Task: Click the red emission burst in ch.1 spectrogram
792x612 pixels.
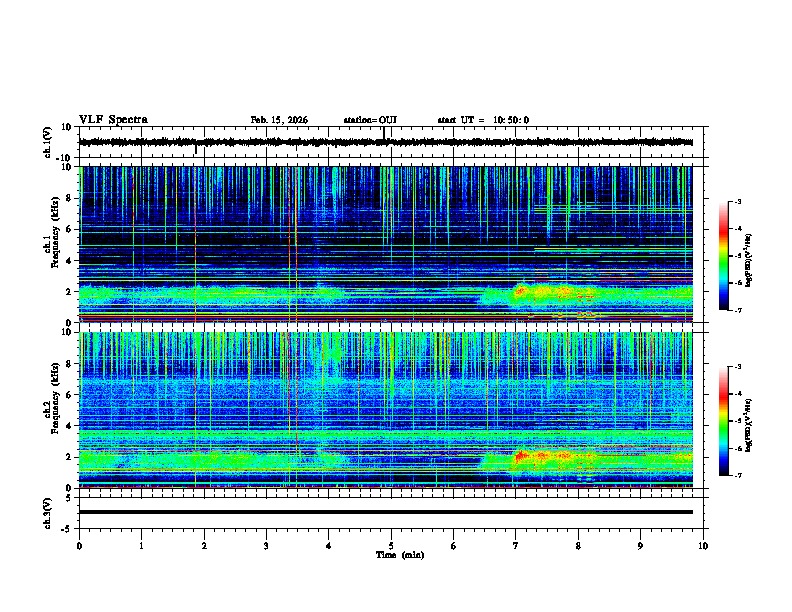Action: (521, 291)
